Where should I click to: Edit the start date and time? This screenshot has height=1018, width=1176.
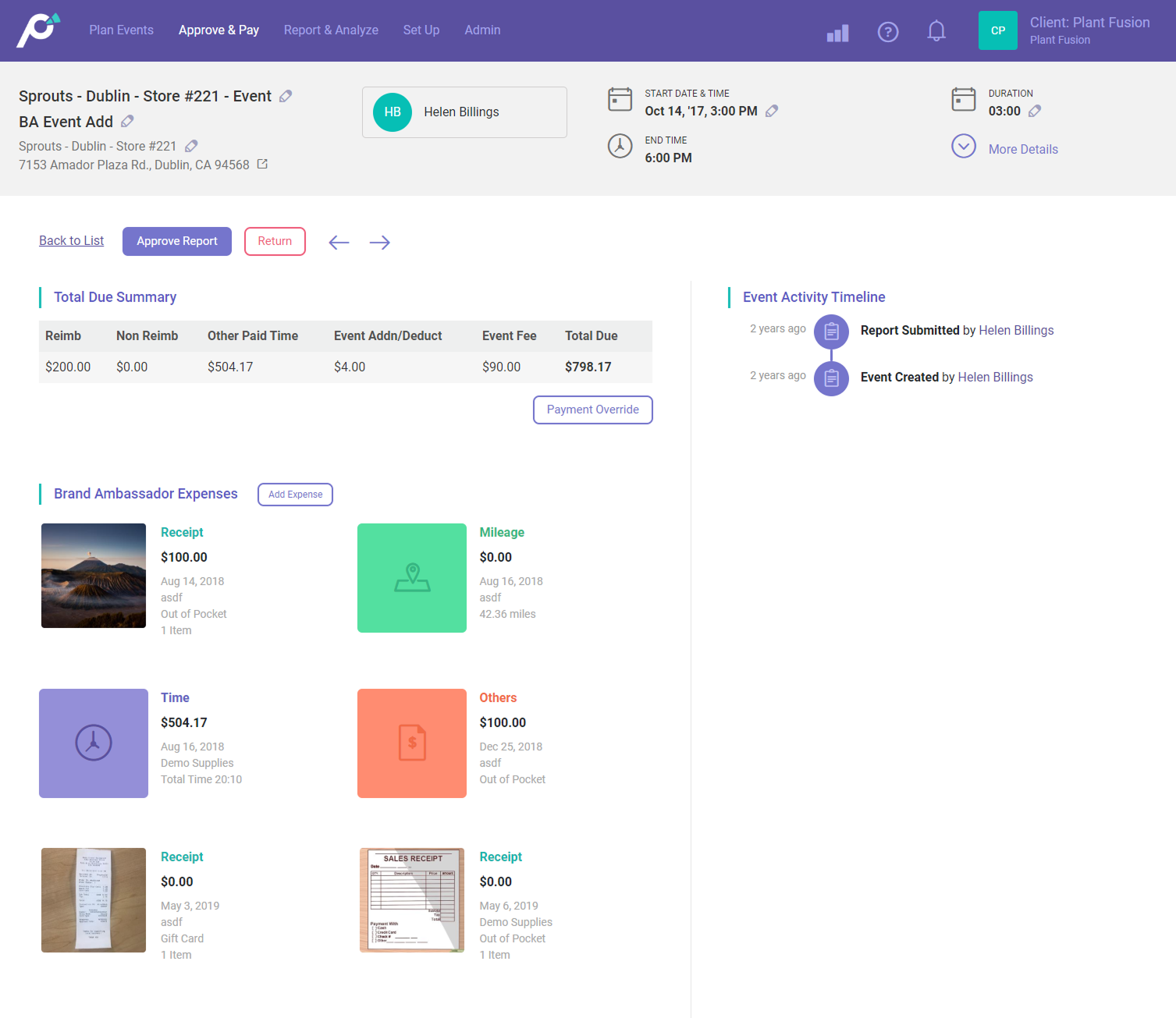pos(771,111)
